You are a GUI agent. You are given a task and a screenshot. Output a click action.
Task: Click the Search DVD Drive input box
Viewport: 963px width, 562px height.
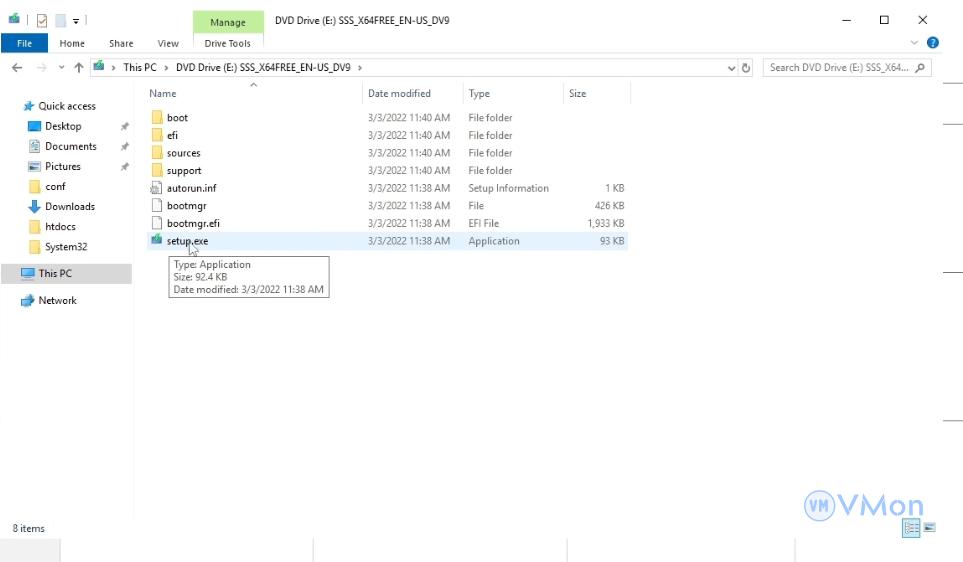840,68
